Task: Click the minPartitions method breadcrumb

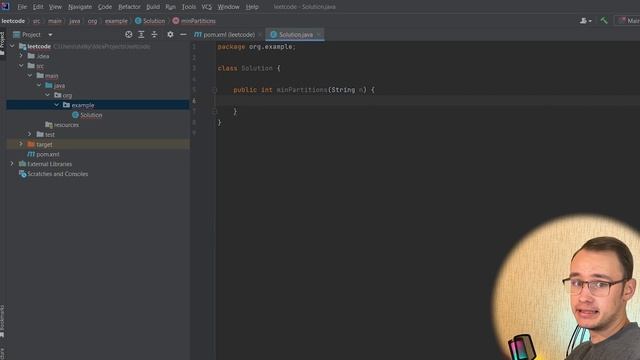Action: point(194,21)
